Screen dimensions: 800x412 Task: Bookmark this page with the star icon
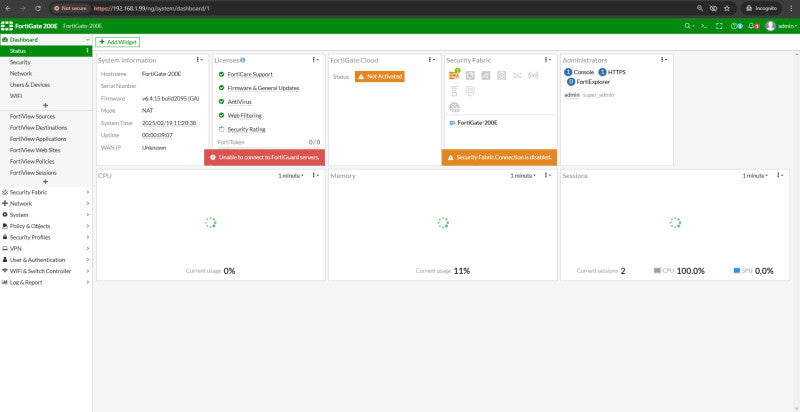(727, 8)
